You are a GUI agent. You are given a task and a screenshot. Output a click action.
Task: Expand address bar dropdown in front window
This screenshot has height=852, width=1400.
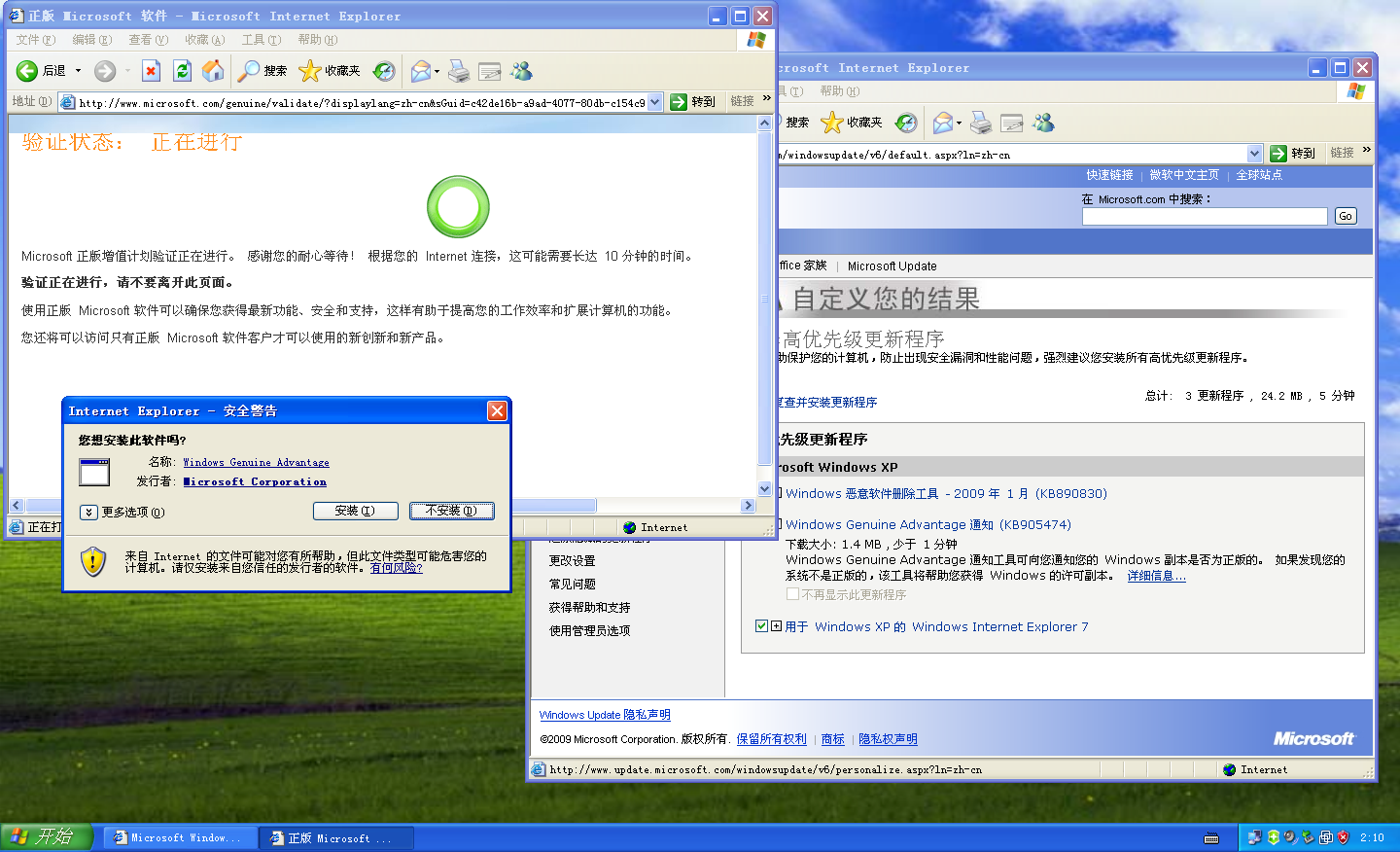tap(655, 102)
